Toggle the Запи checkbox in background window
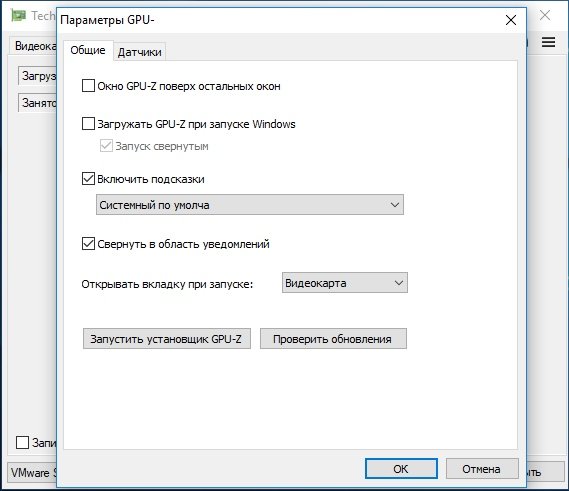The width and height of the screenshot is (569, 491). pos(22,442)
